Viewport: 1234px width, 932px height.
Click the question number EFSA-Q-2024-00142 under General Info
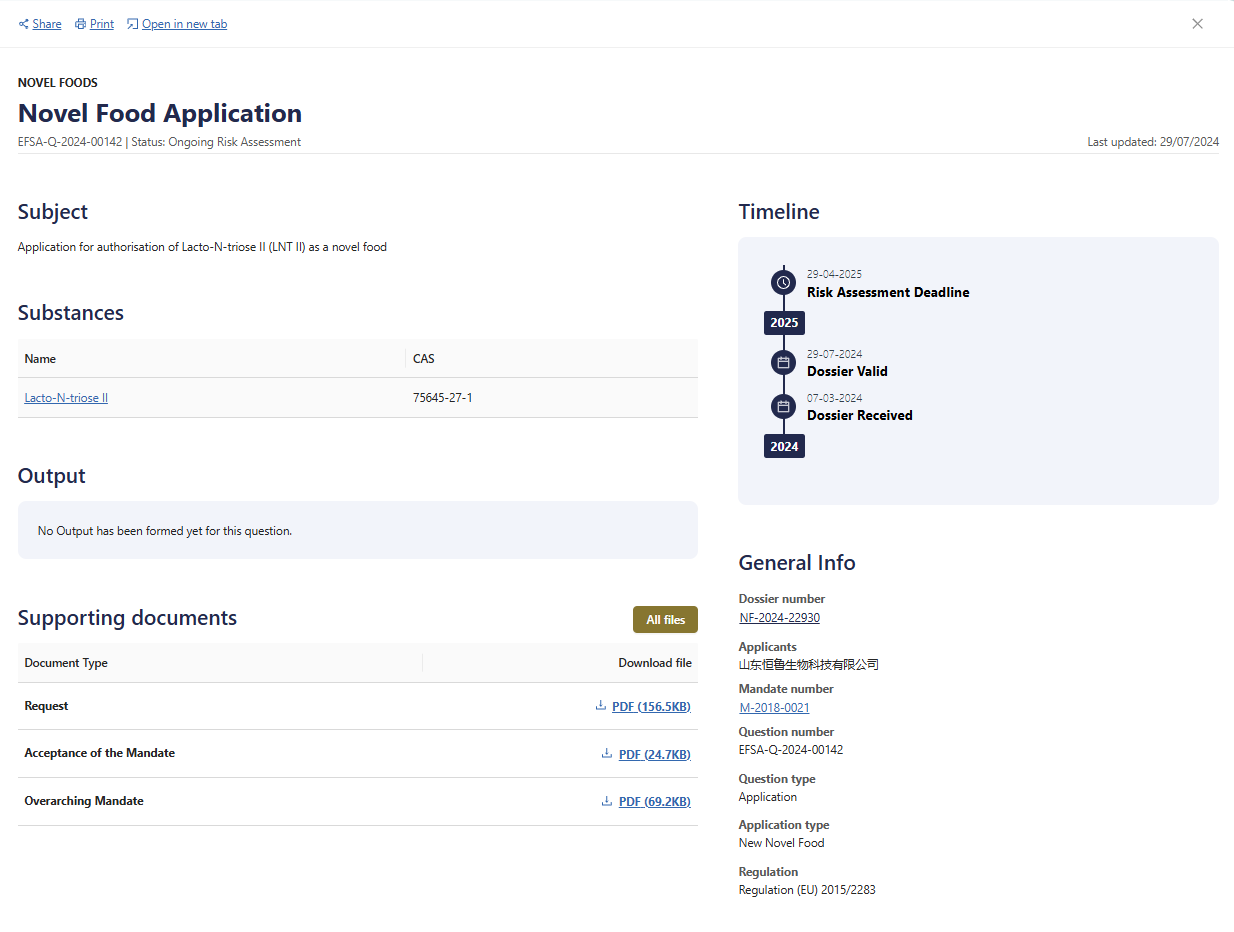(790, 750)
